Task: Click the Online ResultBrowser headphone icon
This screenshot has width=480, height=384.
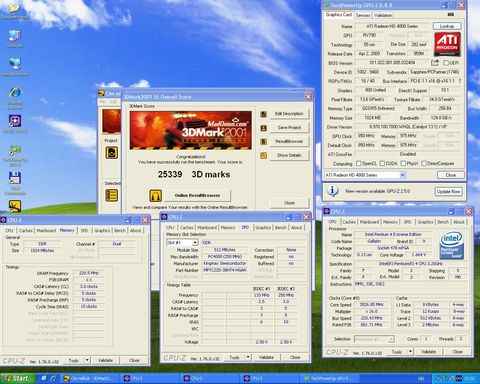Action: (x=155, y=195)
